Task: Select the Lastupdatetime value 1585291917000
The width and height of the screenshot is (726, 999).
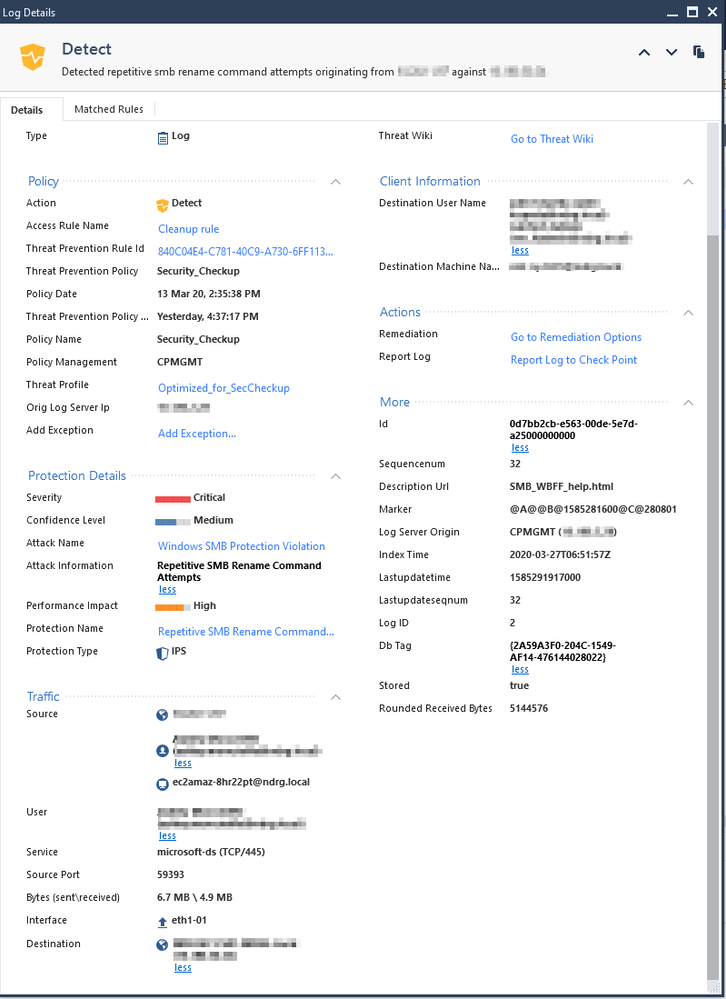Action: point(544,578)
